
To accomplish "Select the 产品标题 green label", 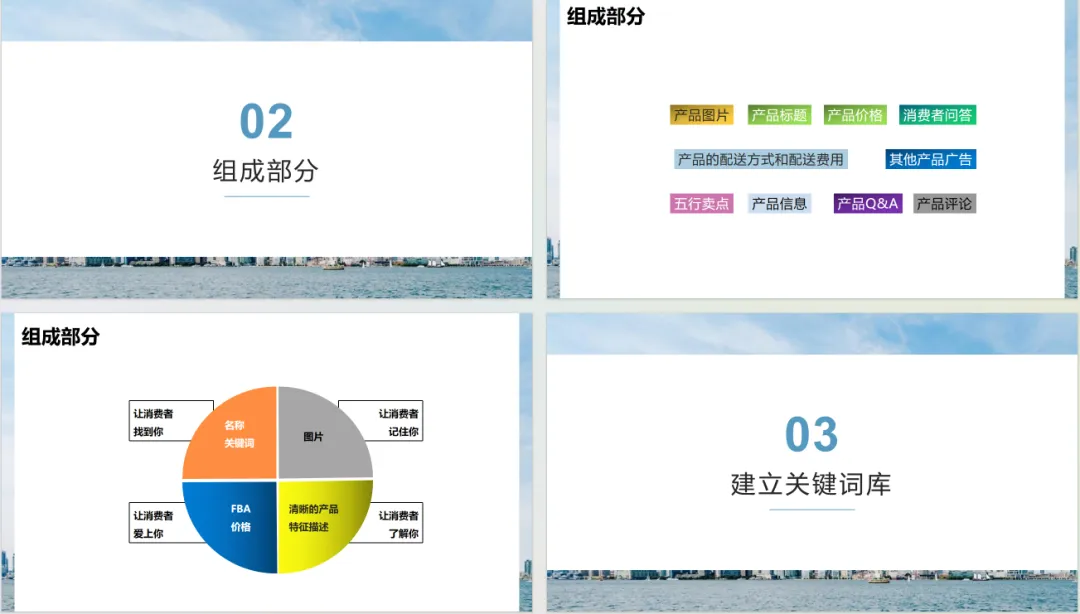I will [x=779, y=115].
